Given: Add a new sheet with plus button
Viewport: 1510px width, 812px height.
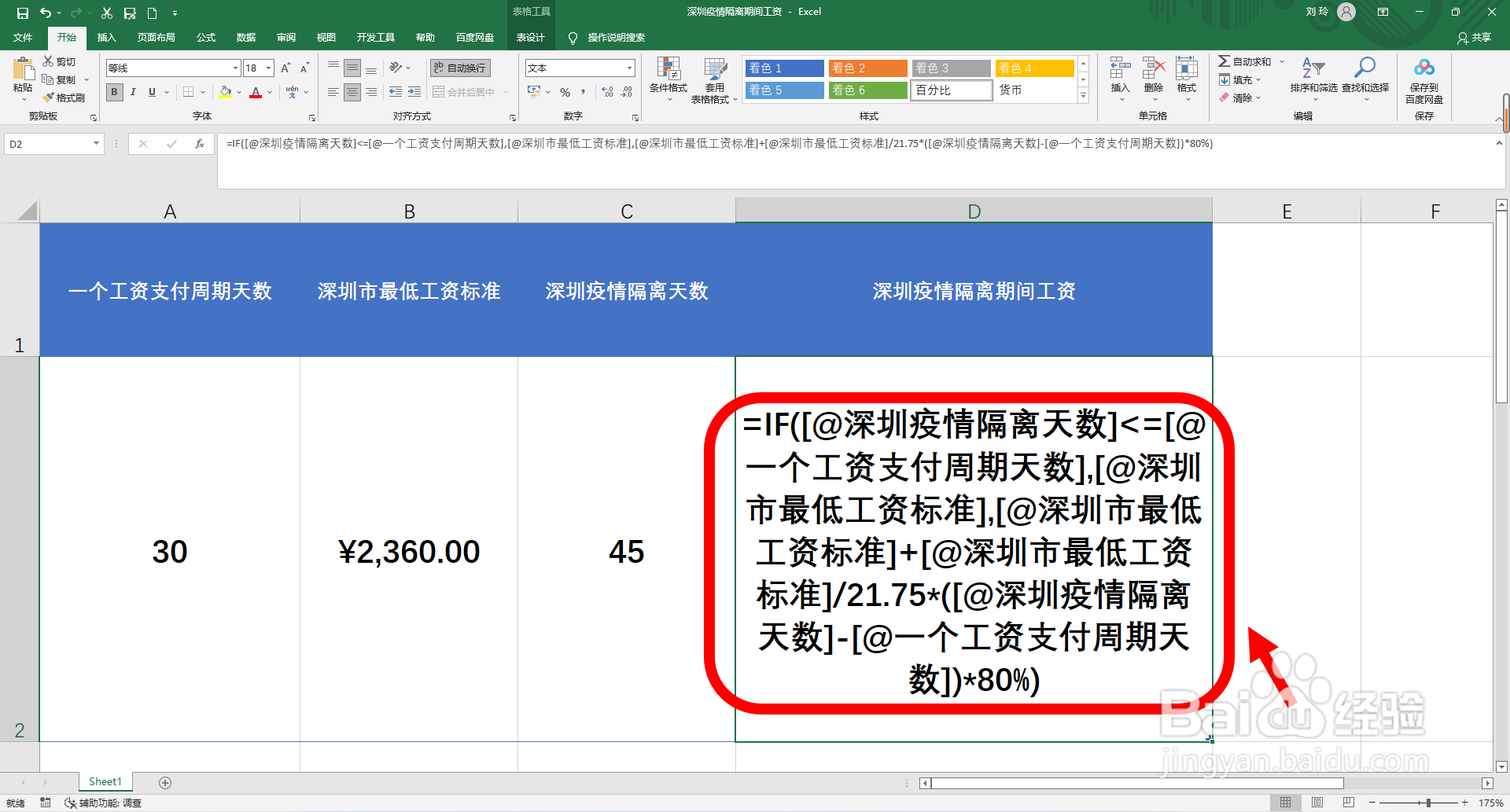Looking at the screenshot, I should [x=165, y=782].
